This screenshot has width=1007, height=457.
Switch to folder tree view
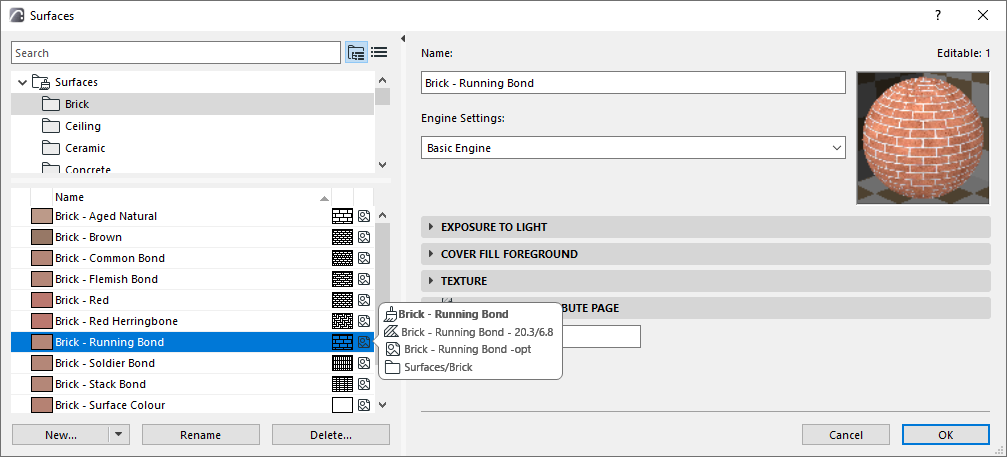click(356, 53)
